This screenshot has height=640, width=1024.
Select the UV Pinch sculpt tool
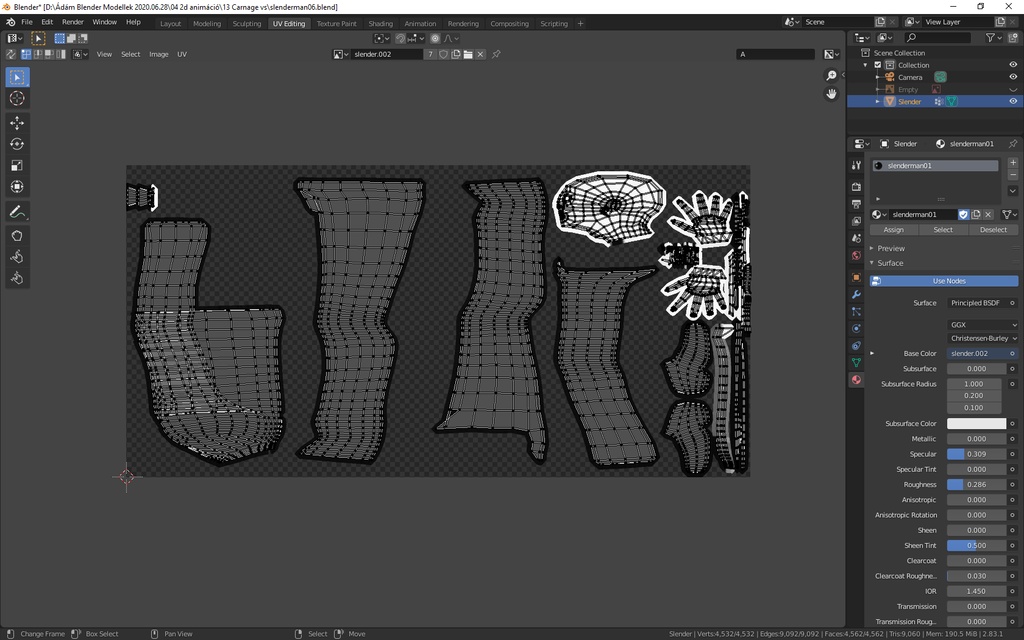pos(17,279)
